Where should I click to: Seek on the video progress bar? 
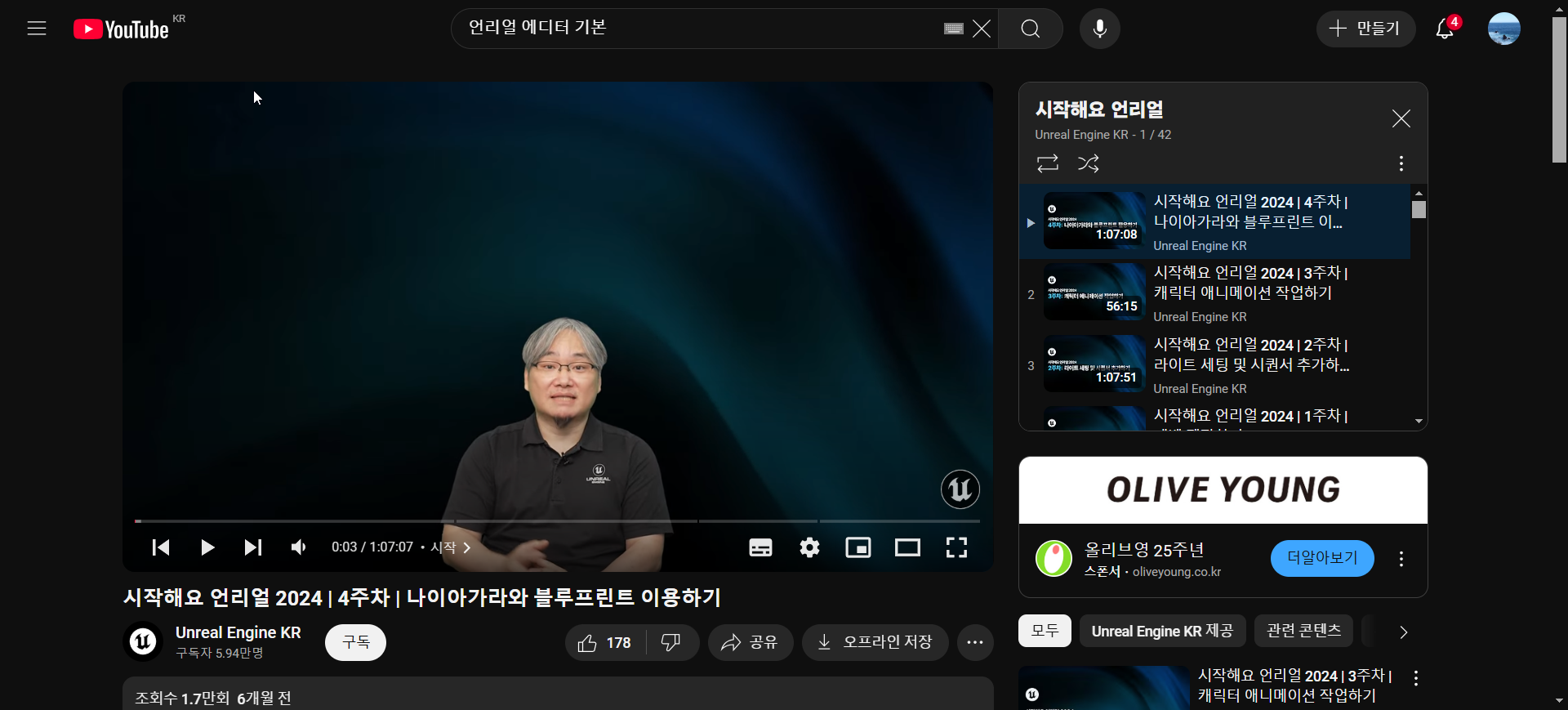(x=558, y=520)
